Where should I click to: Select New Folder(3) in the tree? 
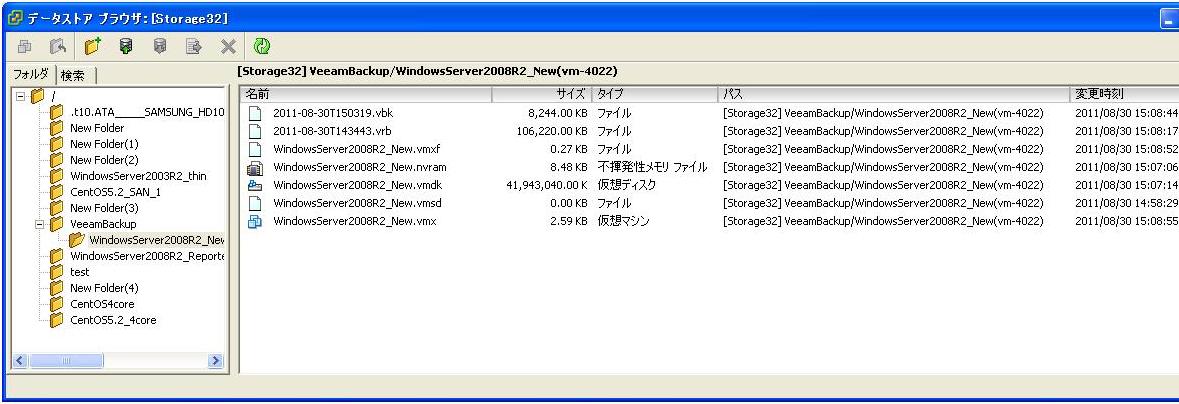[x=105, y=208]
